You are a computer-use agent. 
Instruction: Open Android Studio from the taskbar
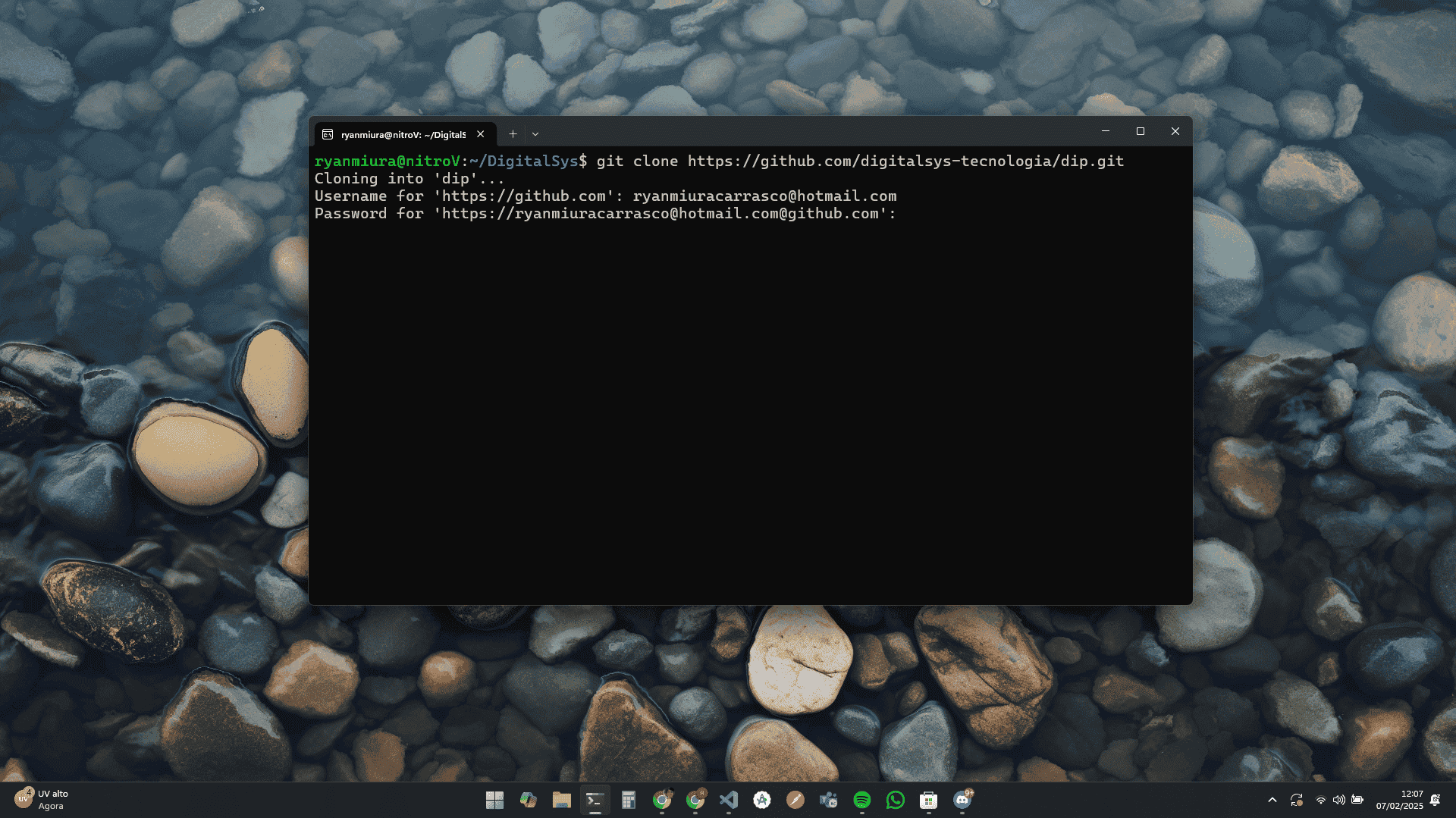pos(762,800)
